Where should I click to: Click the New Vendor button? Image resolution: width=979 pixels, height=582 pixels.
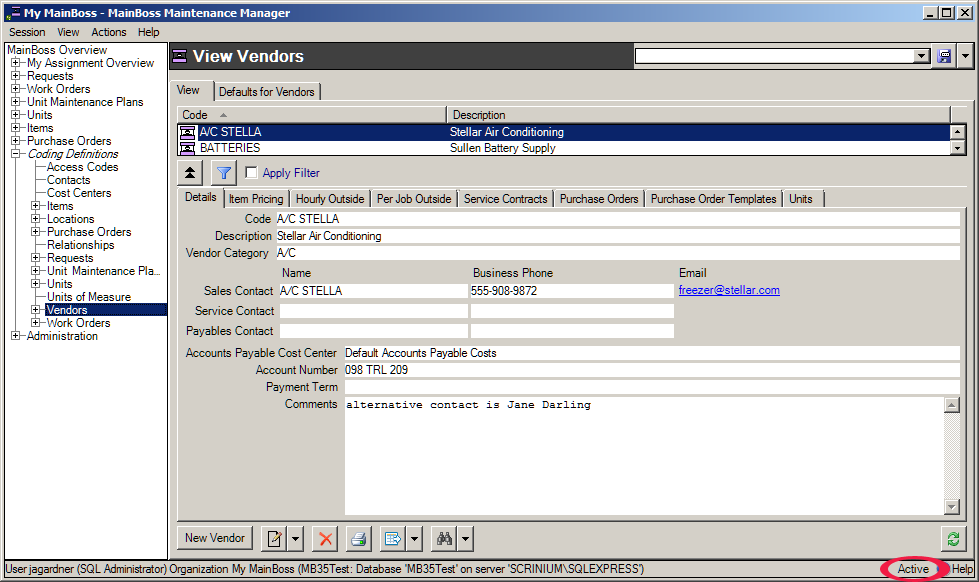click(215, 538)
